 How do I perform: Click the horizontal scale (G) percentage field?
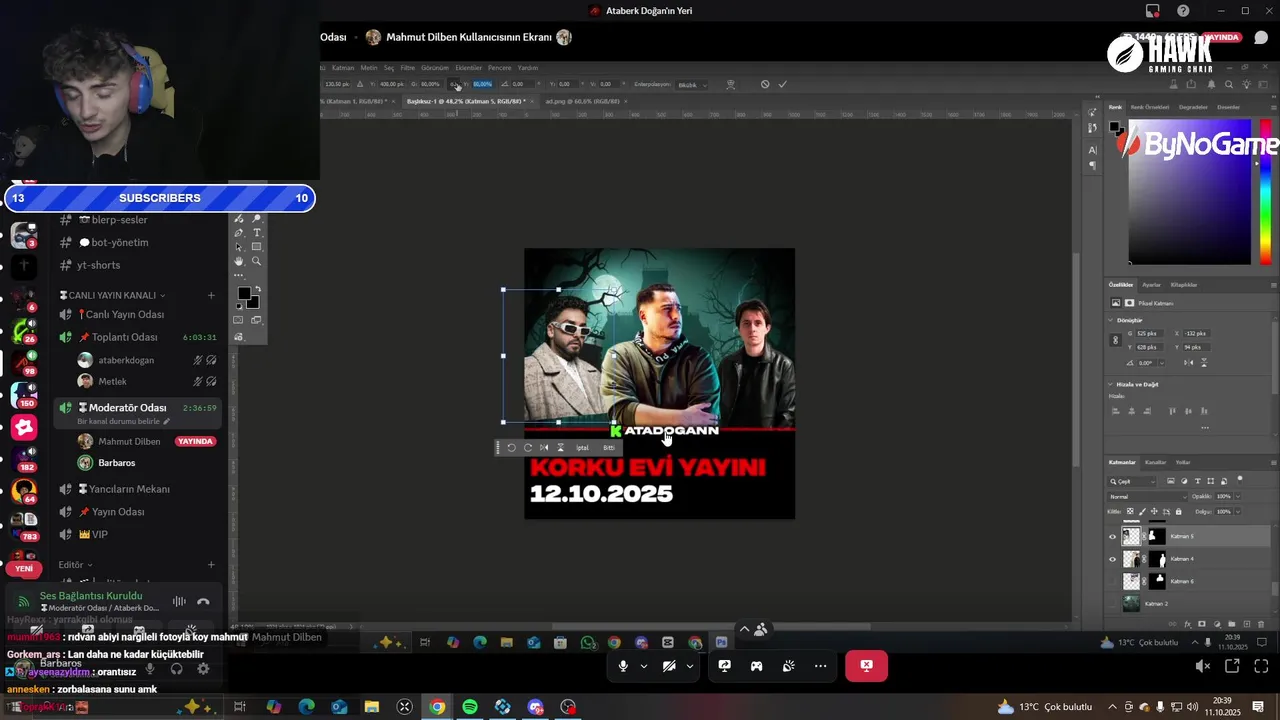(430, 84)
